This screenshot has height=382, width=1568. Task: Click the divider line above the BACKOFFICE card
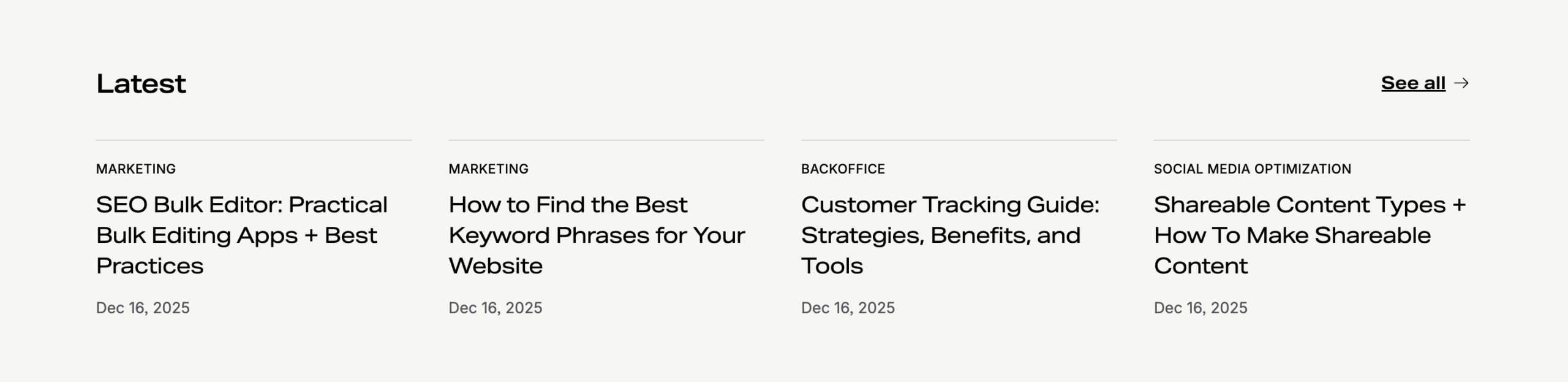(959, 140)
